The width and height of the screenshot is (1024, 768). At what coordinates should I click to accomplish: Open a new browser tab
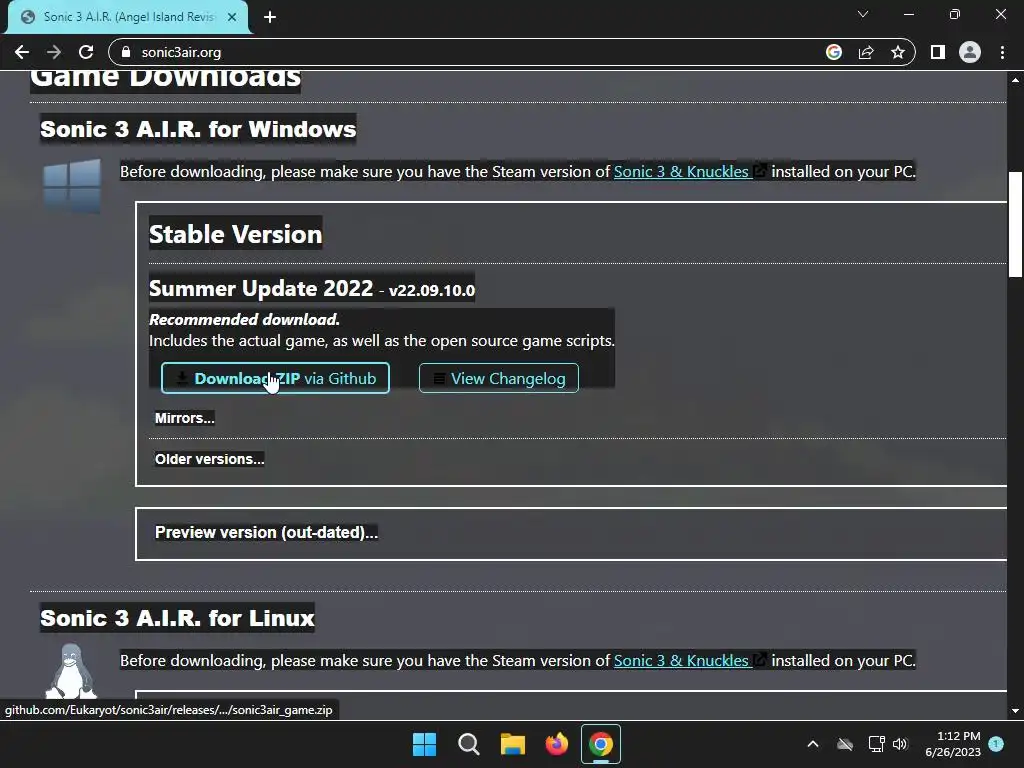[270, 17]
